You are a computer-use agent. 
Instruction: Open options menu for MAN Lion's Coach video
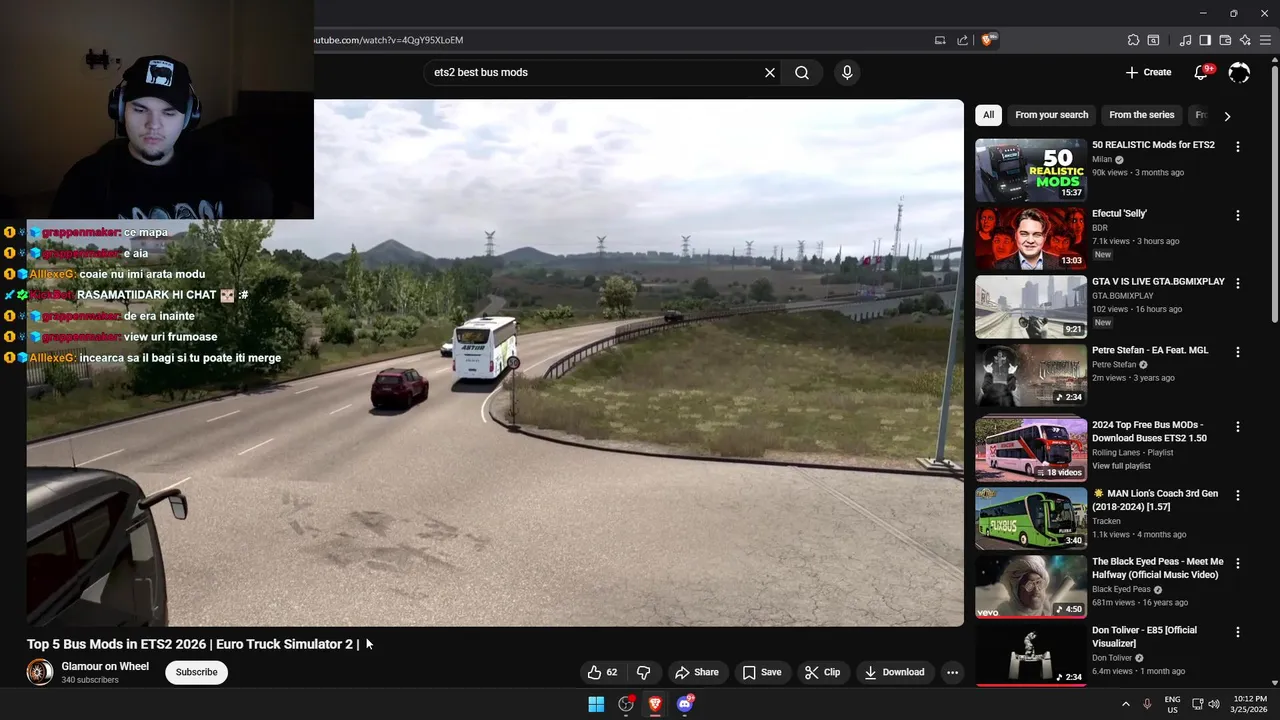tap(1238, 495)
